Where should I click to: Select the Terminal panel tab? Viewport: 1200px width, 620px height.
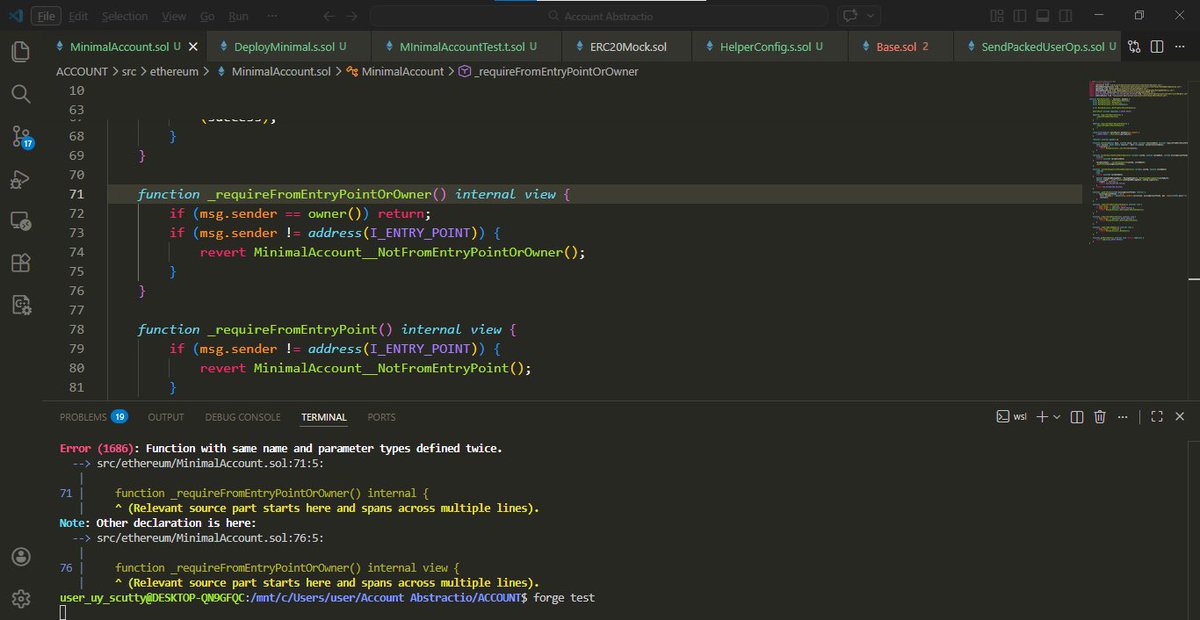[324, 417]
